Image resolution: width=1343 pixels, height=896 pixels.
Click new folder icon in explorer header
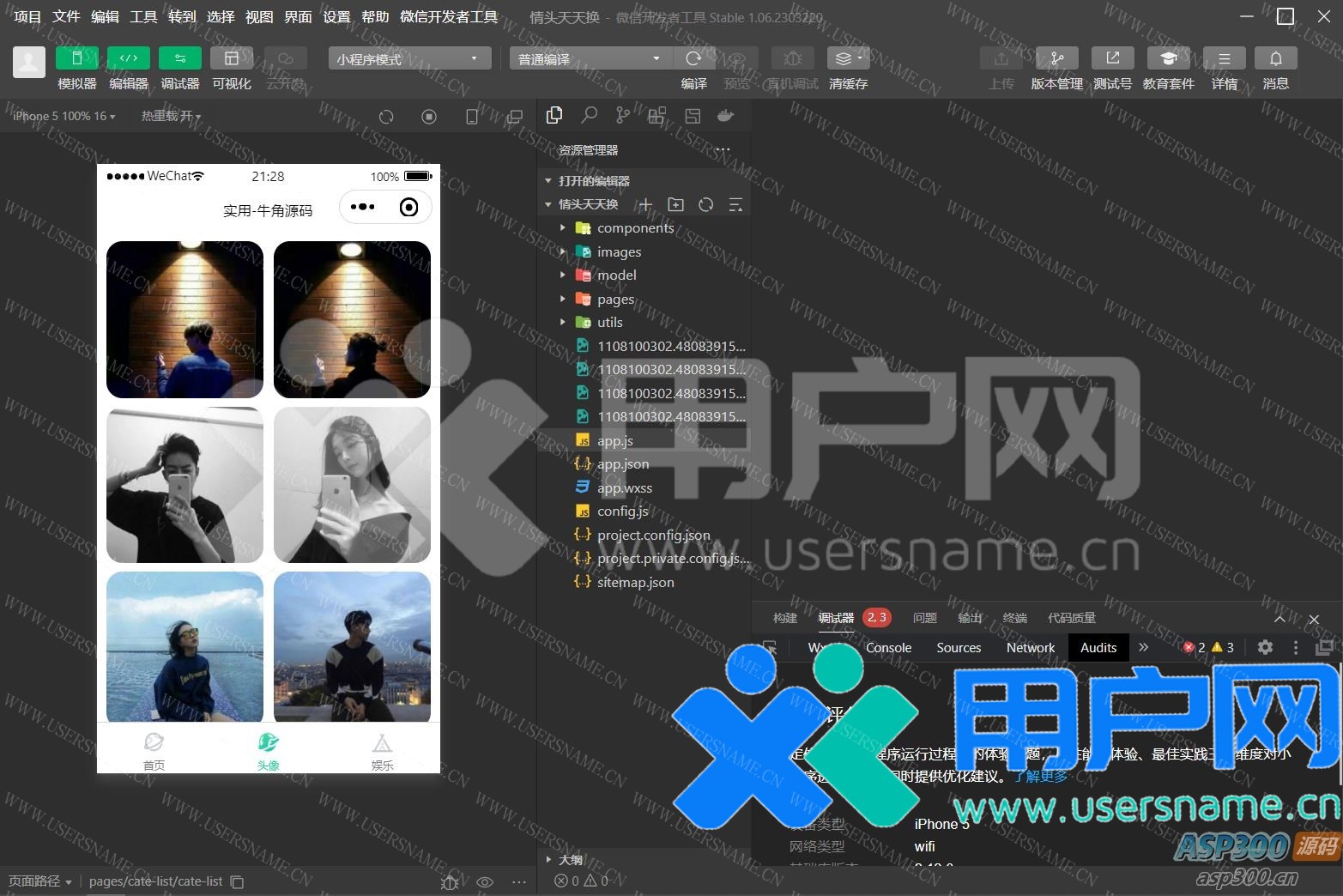(675, 205)
